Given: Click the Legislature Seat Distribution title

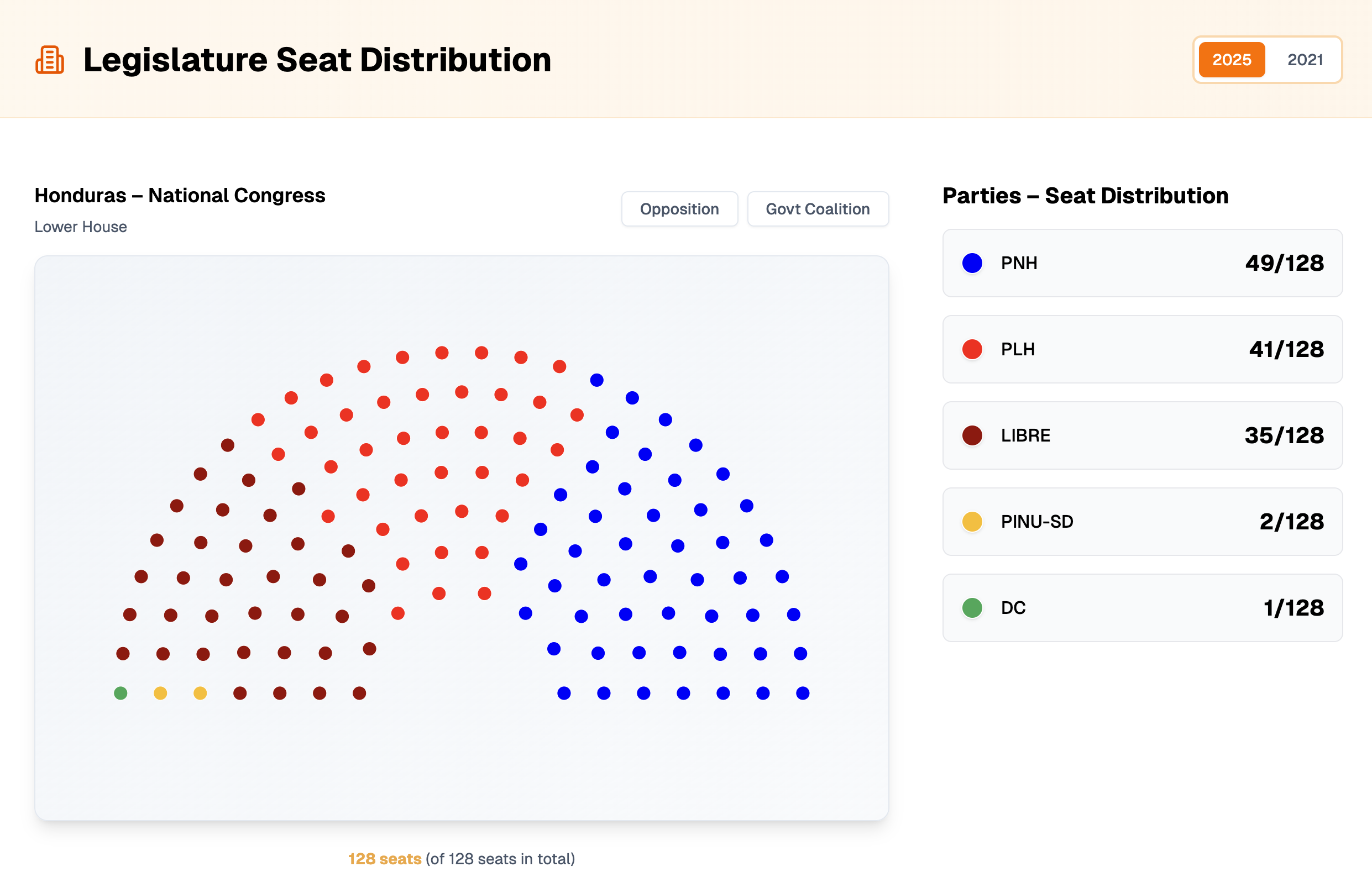Looking at the screenshot, I should point(317,60).
